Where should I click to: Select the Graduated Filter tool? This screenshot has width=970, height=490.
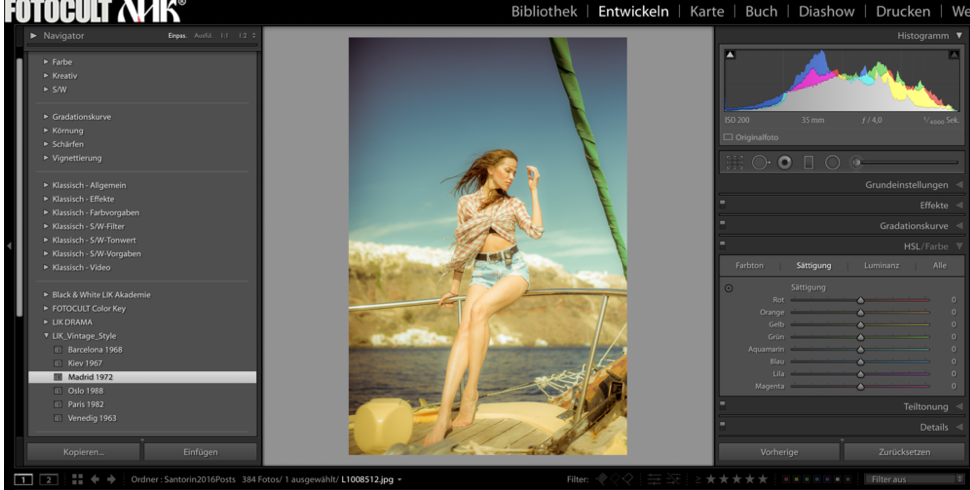(809, 163)
